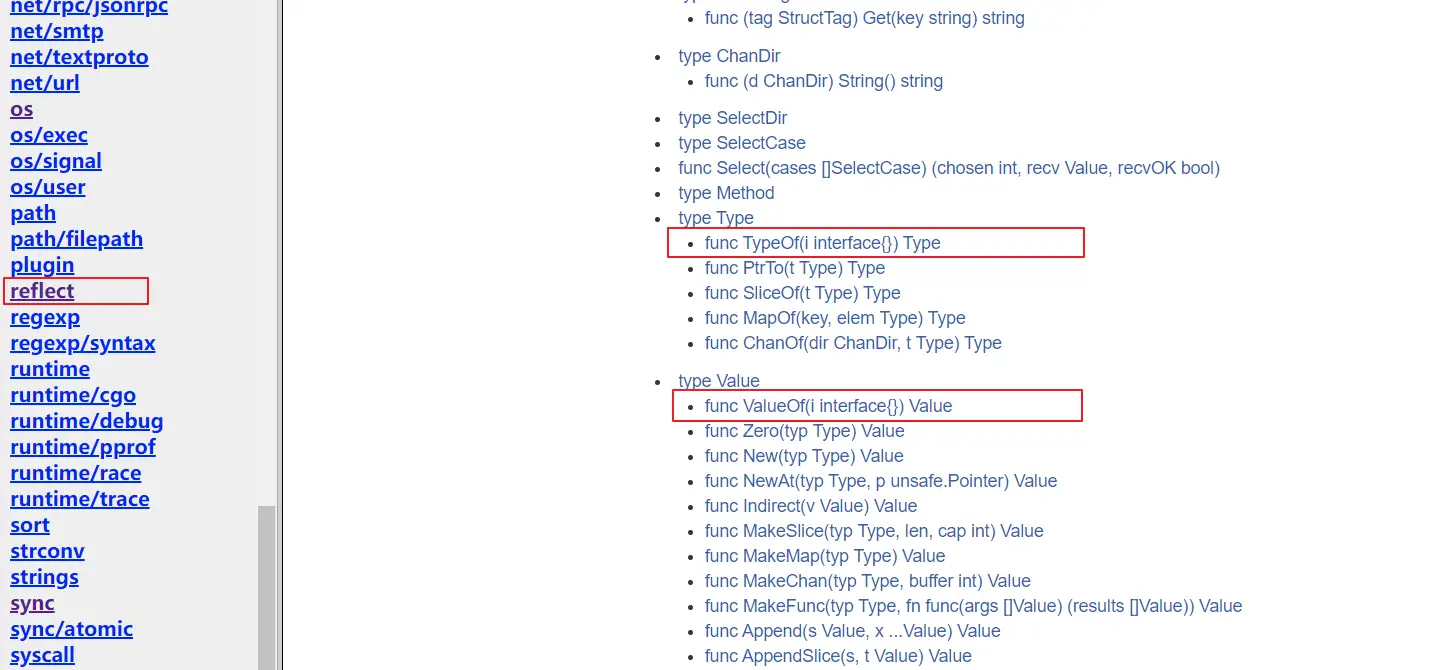Open the strconv package link

tap(47, 551)
